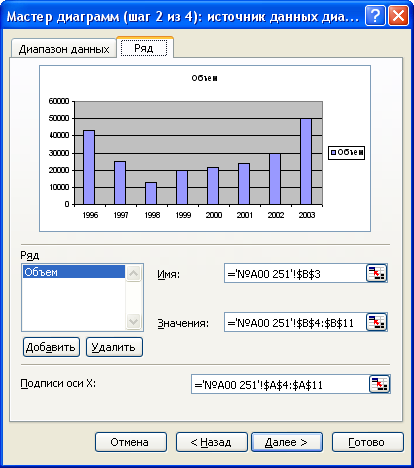414x468 pixels.
Task: Switch to the Диапазон данных tab
Action: (64, 49)
